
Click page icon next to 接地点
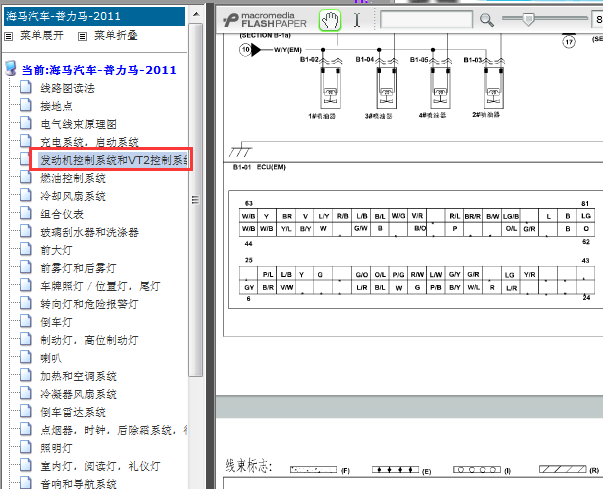(x=26, y=105)
